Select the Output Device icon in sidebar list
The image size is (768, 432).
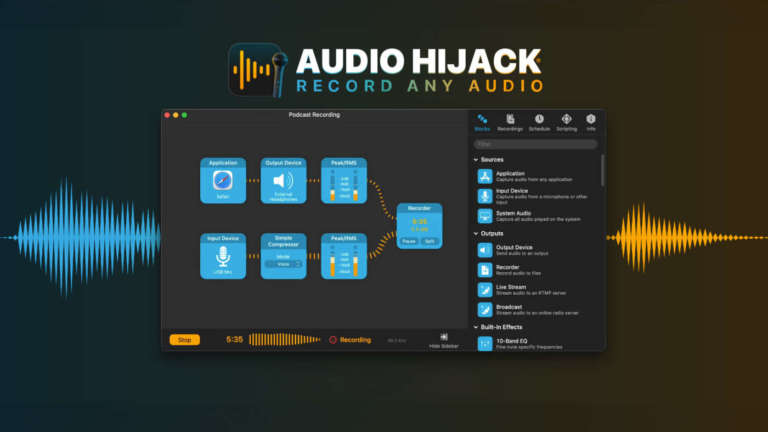click(x=485, y=250)
